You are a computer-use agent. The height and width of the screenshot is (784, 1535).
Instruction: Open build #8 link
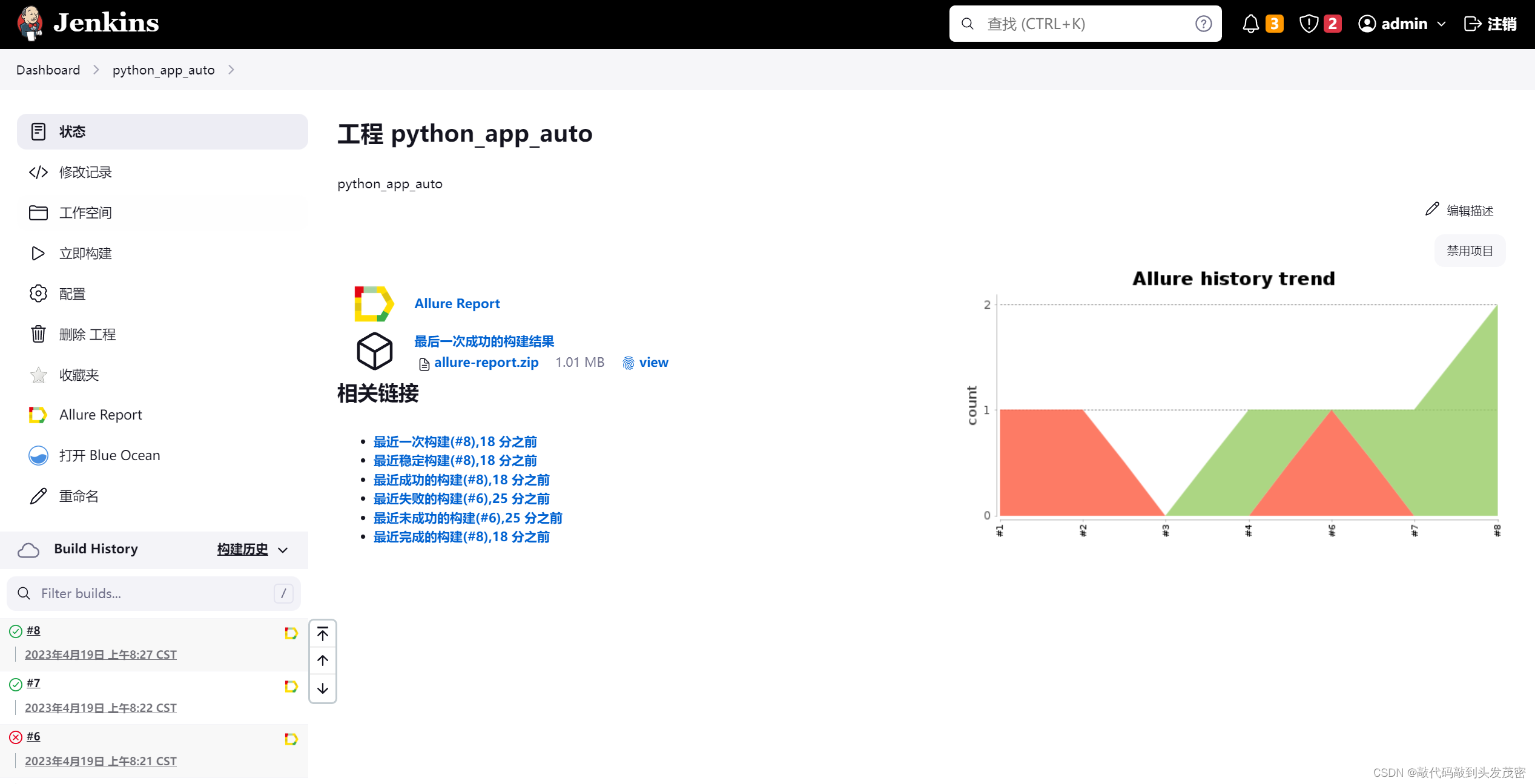pos(33,630)
